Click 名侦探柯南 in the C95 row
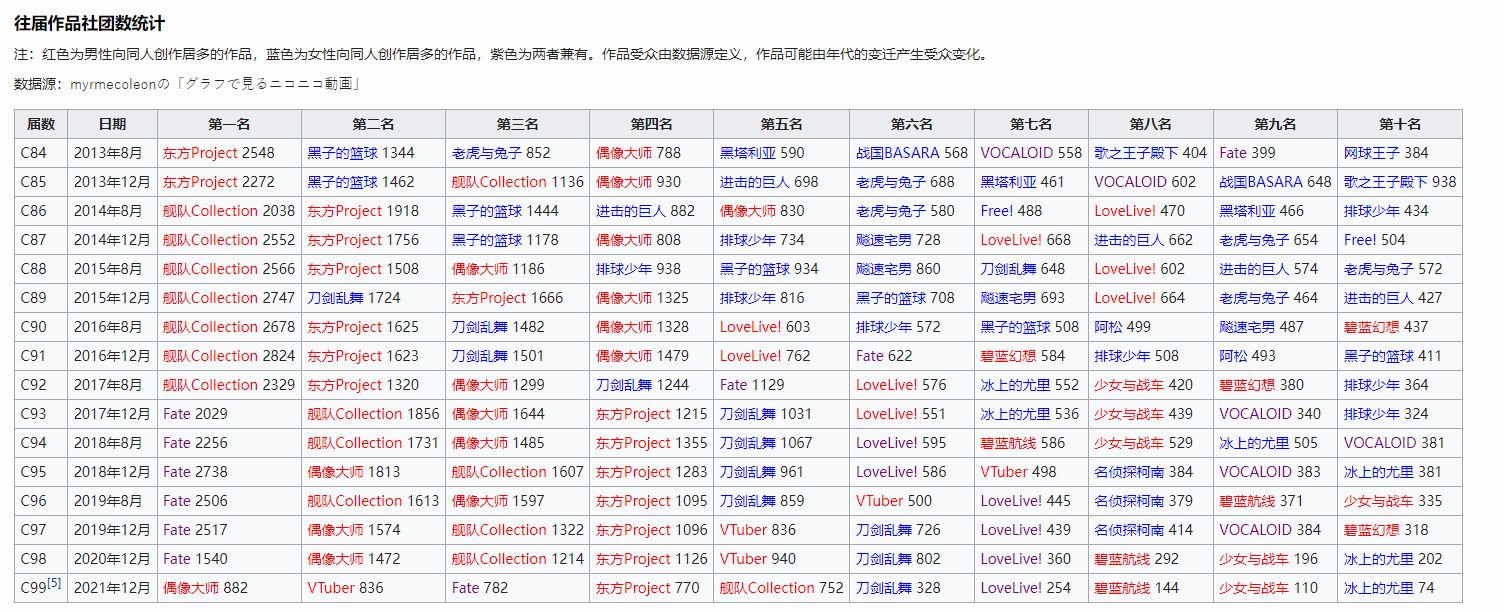Image resolution: width=1504 pixels, height=612 pixels. (x=1129, y=472)
